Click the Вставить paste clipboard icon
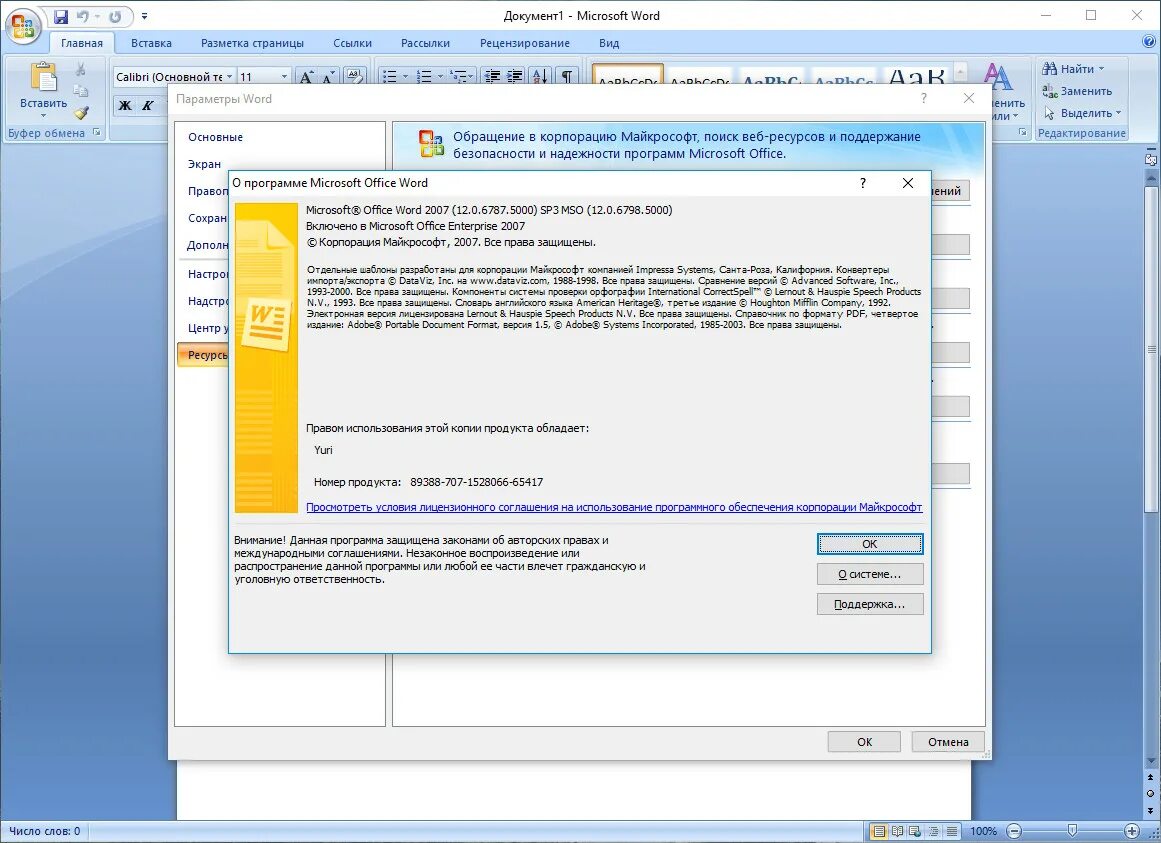This screenshot has width=1161, height=843. click(44, 78)
